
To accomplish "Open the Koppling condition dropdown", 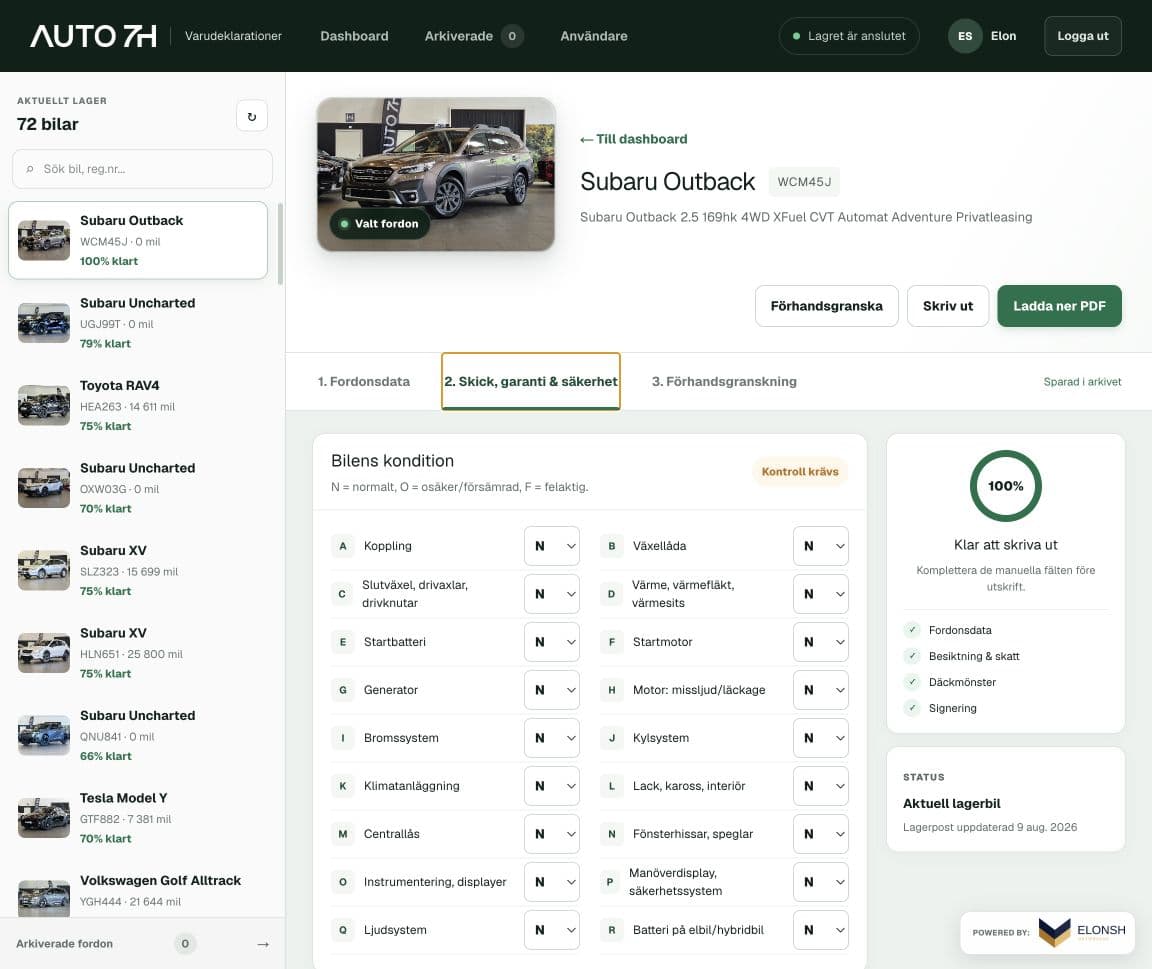I will (x=552, y=546).
